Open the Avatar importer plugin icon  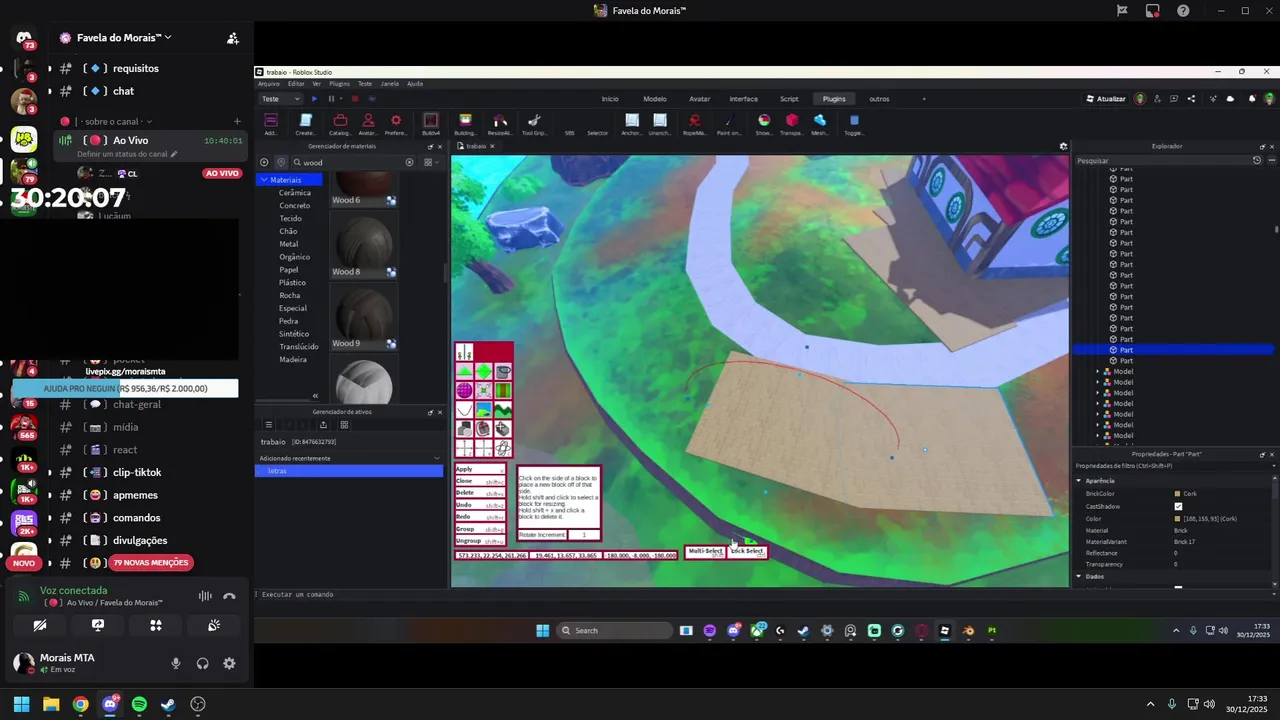pos(368,124)
